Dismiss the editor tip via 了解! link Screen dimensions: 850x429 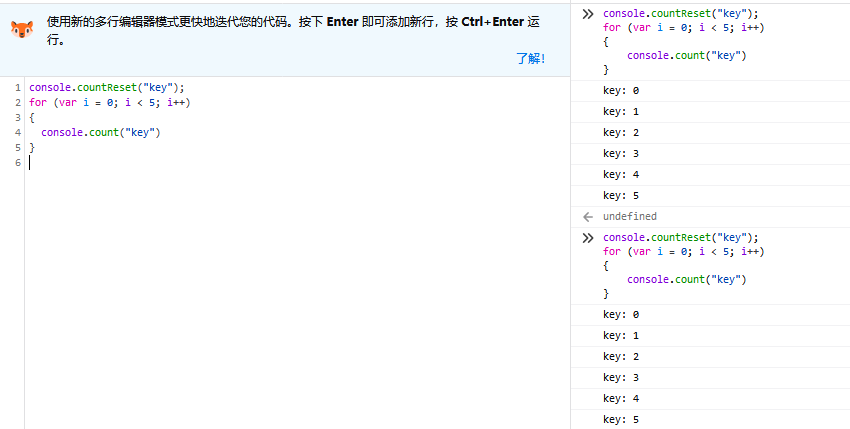[530, 59]
